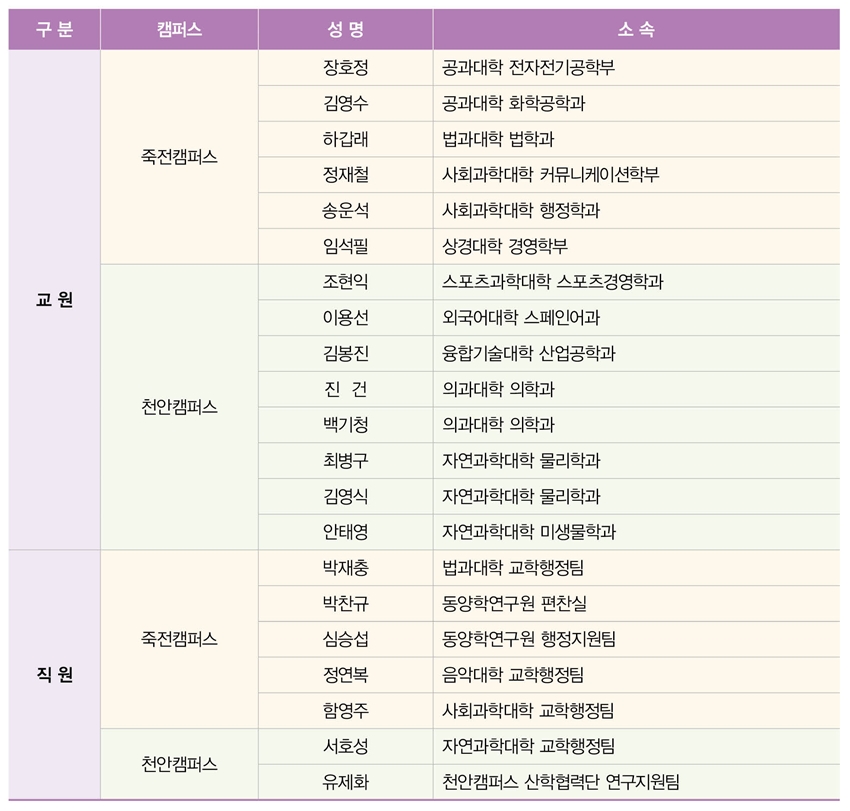This screenshot has height=811, width=850.
Task: Select 천안캠퍼스 cell in 직 원 section
Action: [x=179, y=764]
